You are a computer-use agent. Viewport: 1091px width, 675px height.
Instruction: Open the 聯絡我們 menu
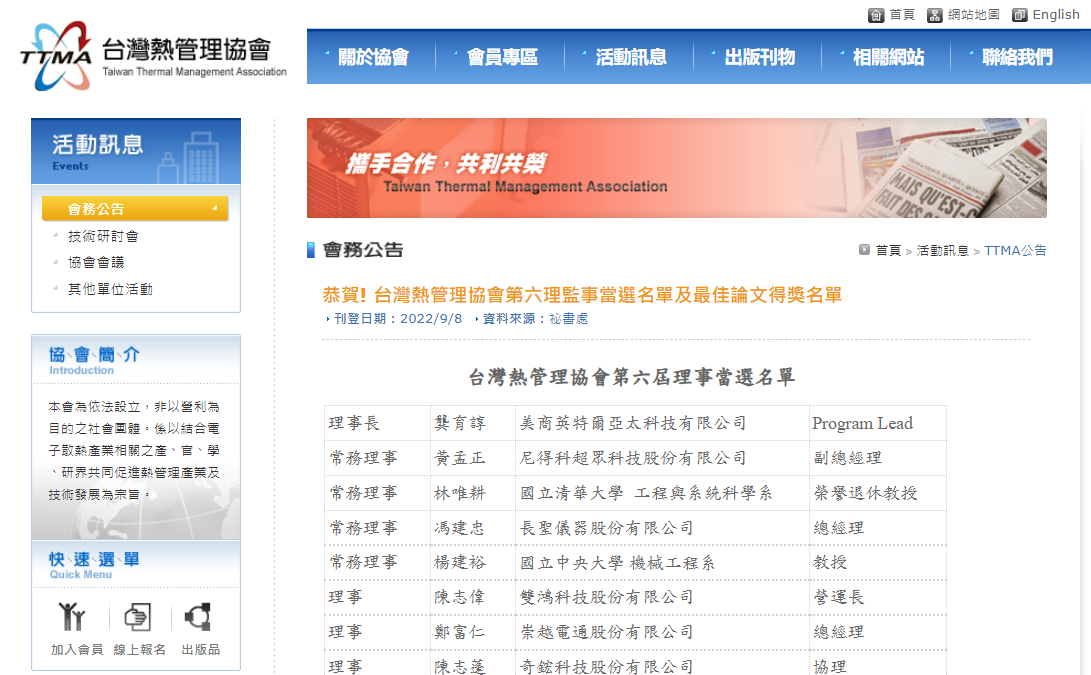1017,57
